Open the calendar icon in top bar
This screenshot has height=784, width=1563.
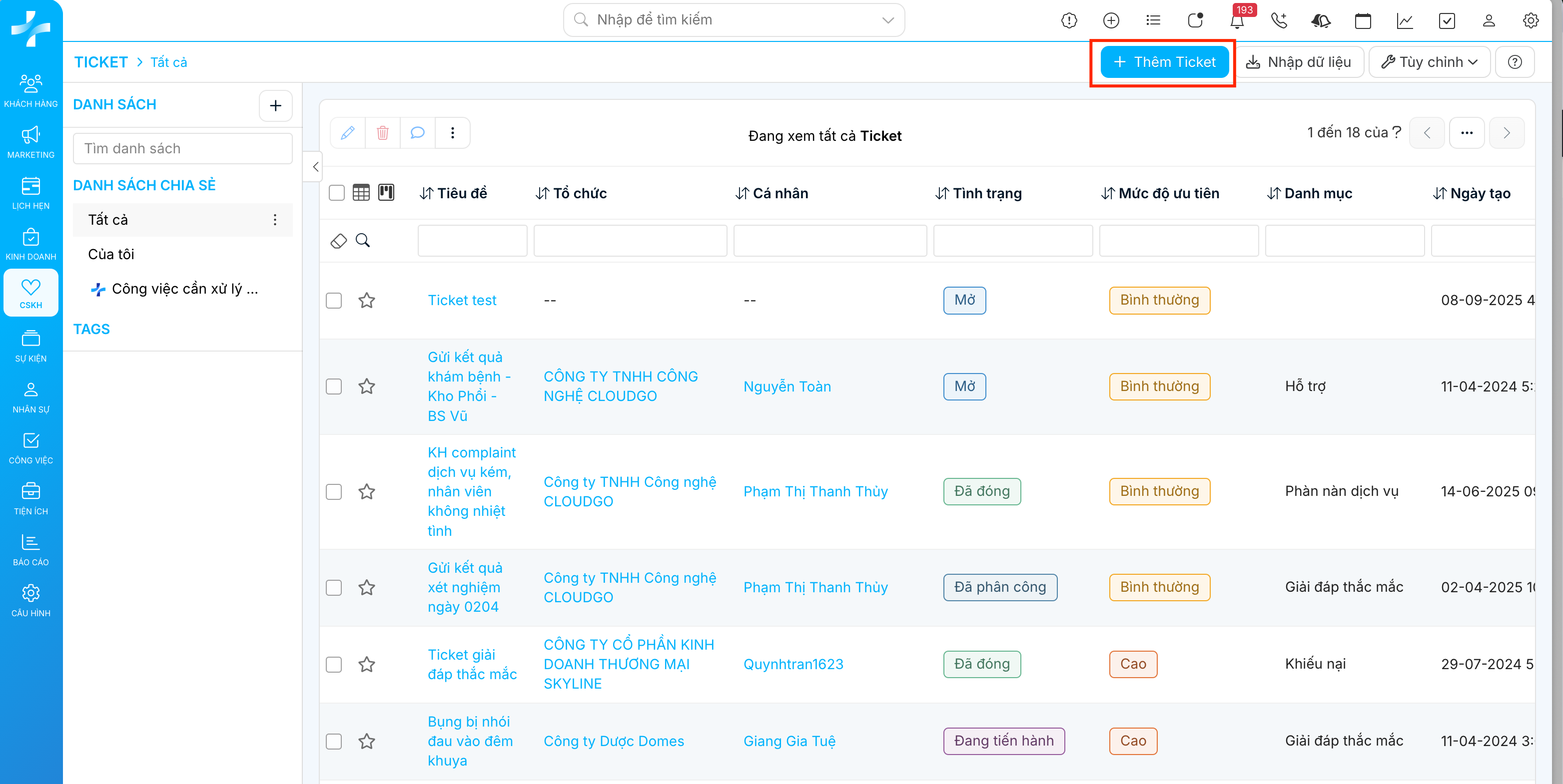pyautogui.click(x=1363, y=21)
